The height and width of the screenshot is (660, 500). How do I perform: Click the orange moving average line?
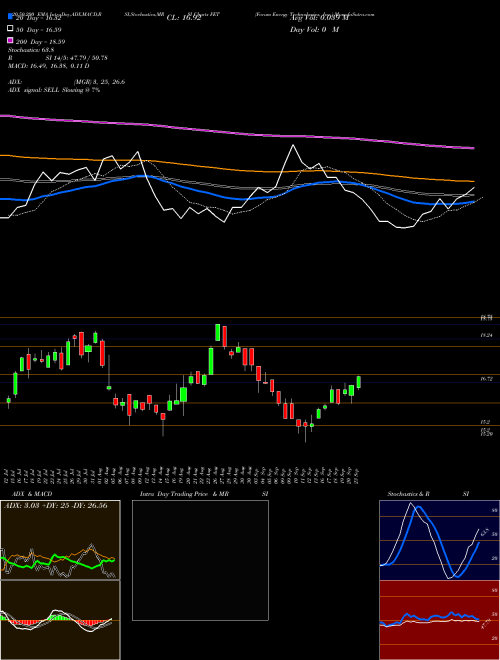236,170
